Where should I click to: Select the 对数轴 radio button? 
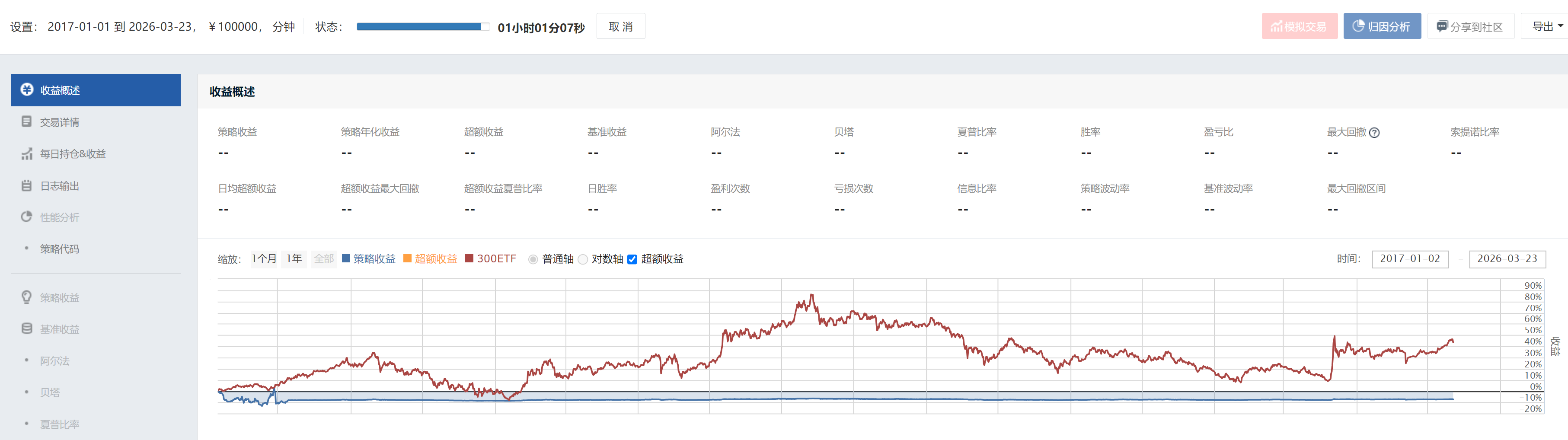(x=582, y=259)
